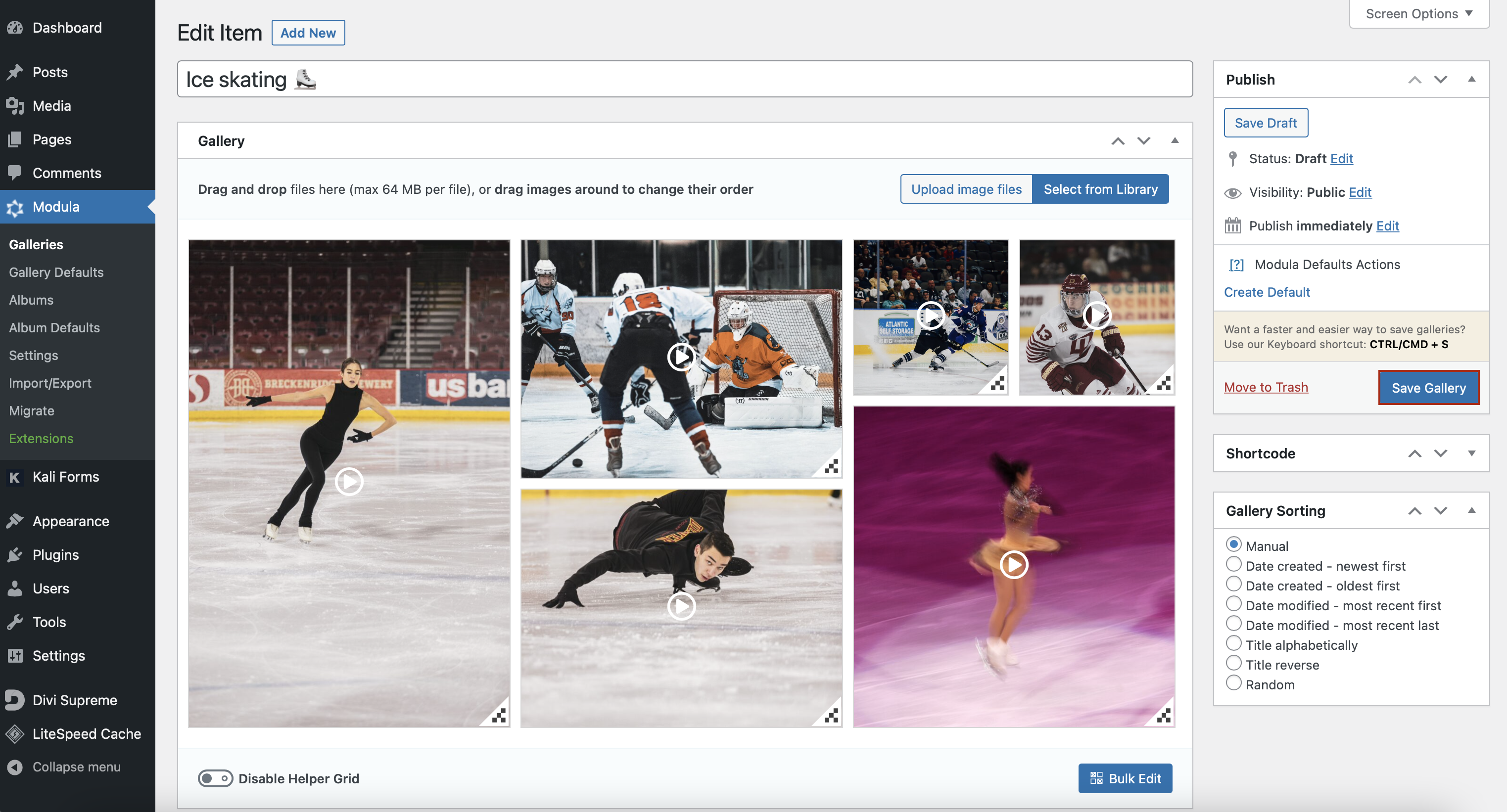
Task: Click the gallery title input field
Action: pyautogui.click(x=684, y=80)
